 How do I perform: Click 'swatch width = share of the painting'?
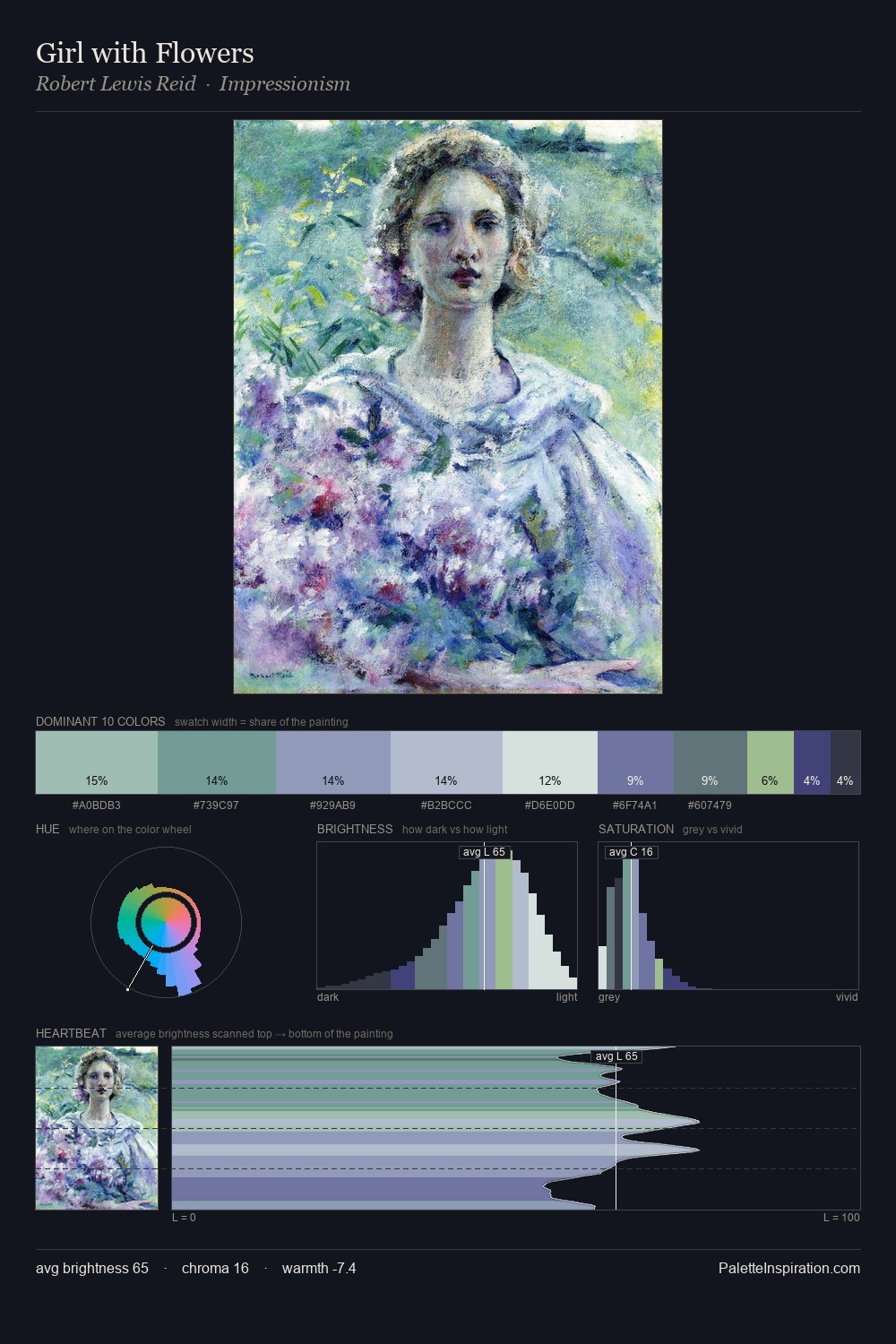coord(262,721)
